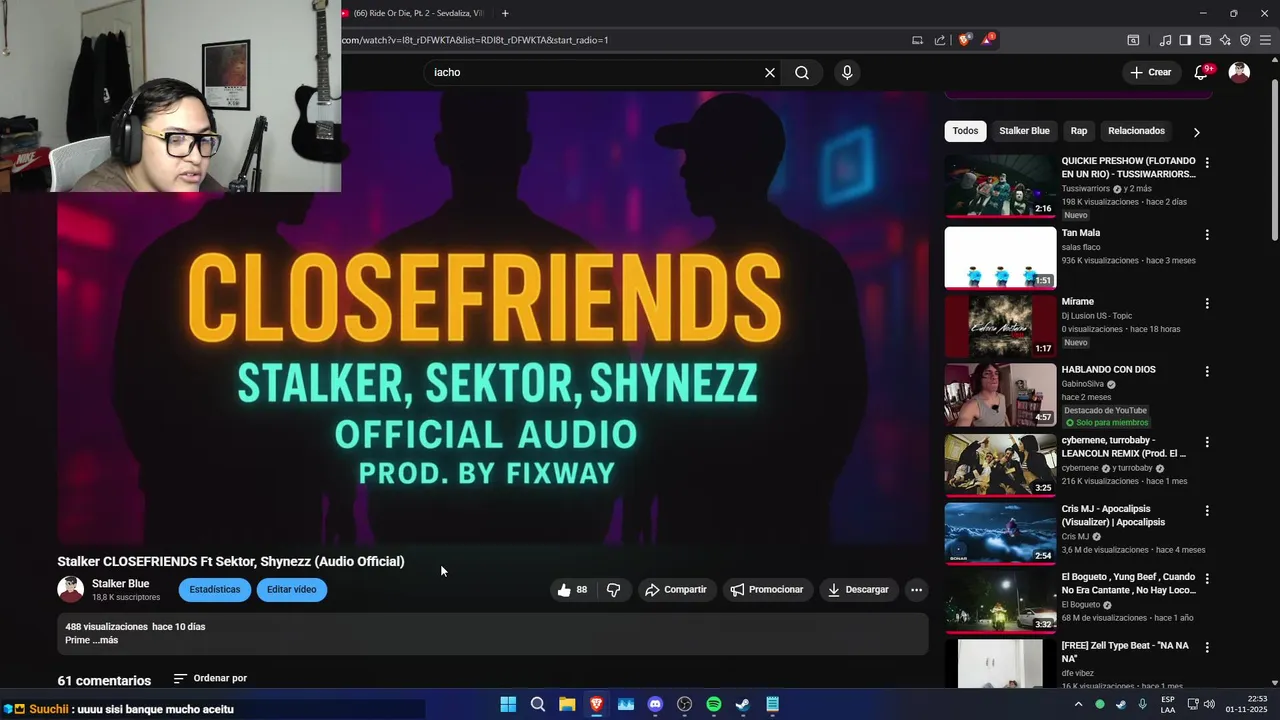This screenshot has height=720, width=1280.
Task: Click the YouTube search input field
Action: tap(595, 72)
